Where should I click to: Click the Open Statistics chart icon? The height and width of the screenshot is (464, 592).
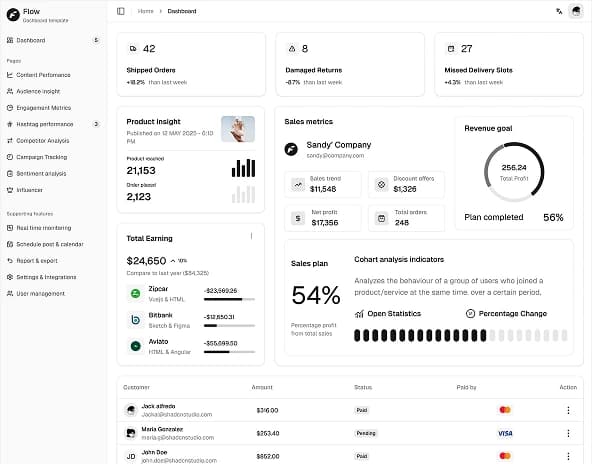359,314
